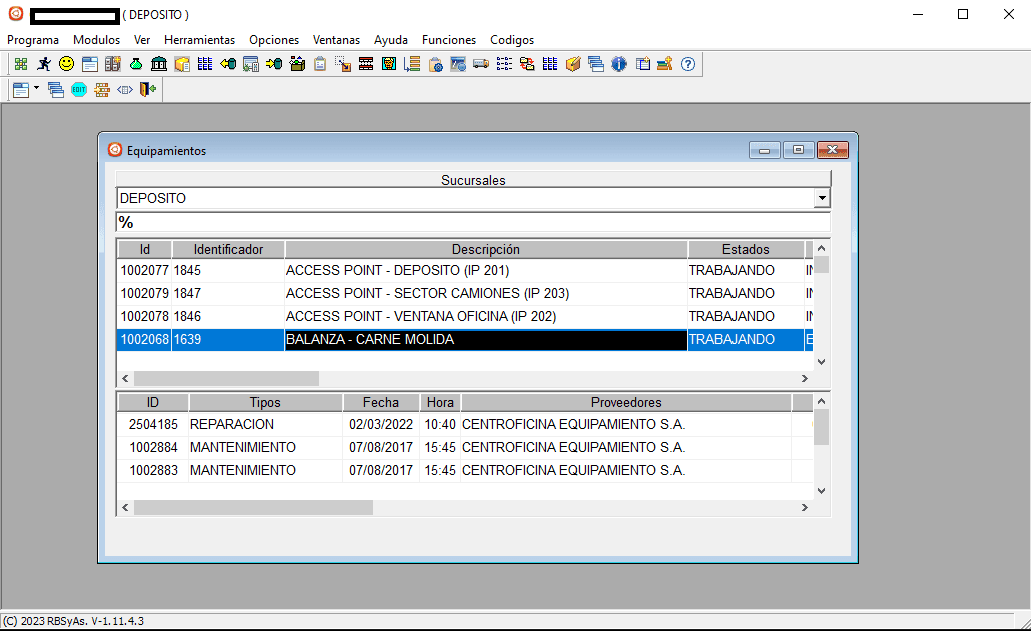
Task: Click the yellow box with document icon
Action: tap(182, 64)
